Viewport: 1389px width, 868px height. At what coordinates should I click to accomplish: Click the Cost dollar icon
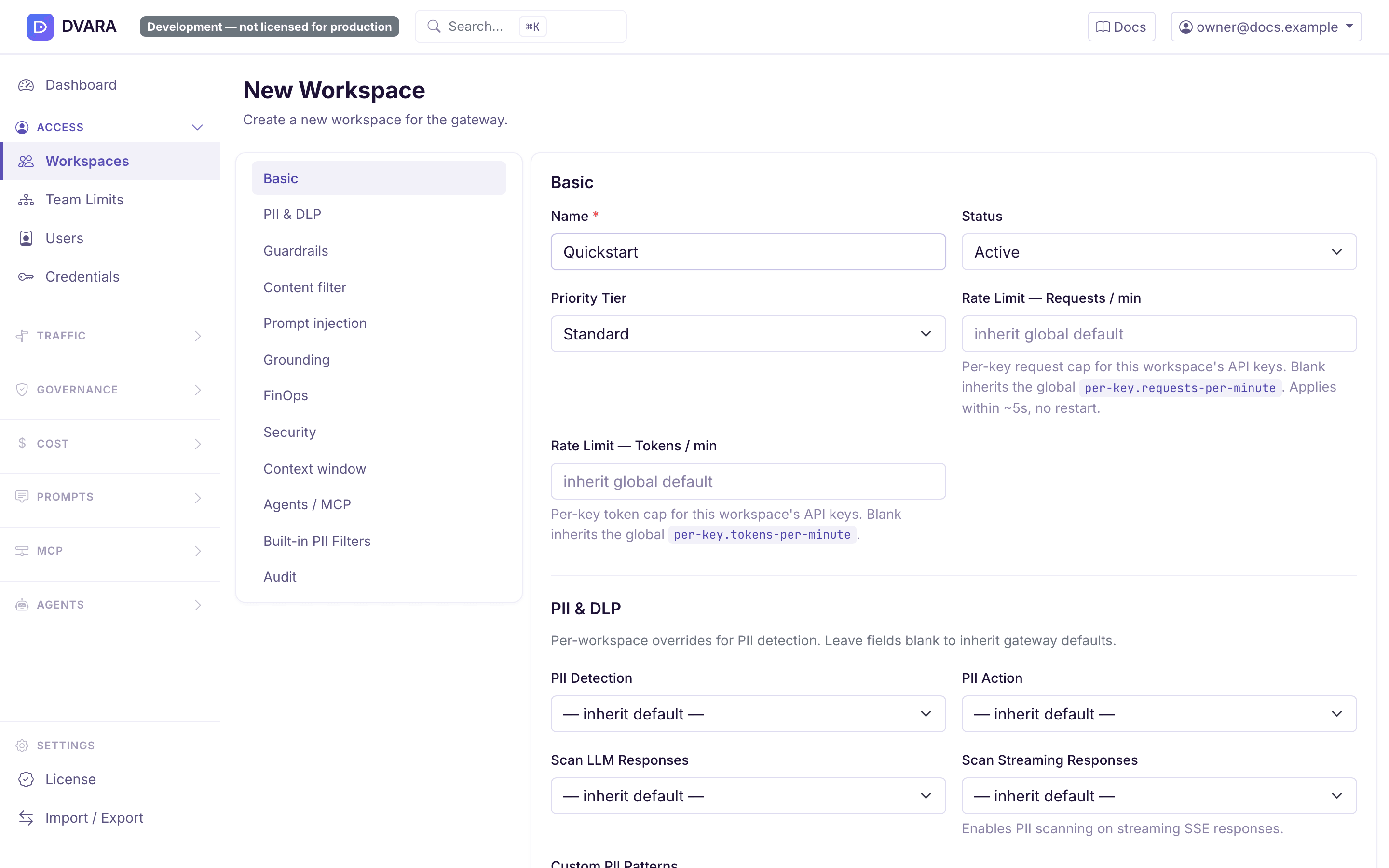22,443
